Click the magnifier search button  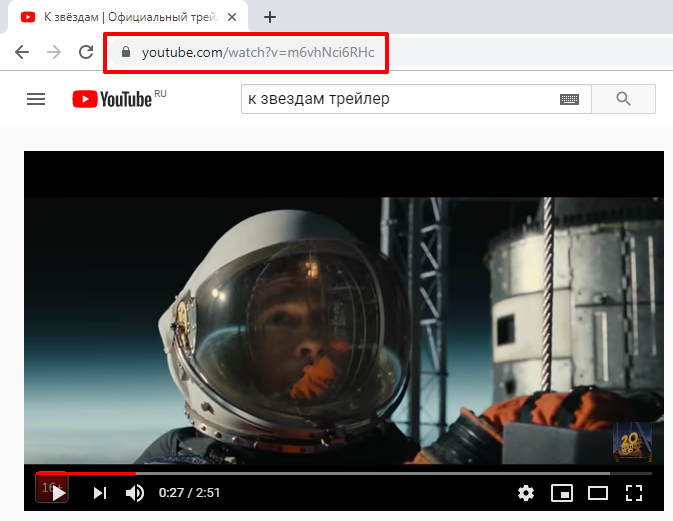[x=624, y=99]
